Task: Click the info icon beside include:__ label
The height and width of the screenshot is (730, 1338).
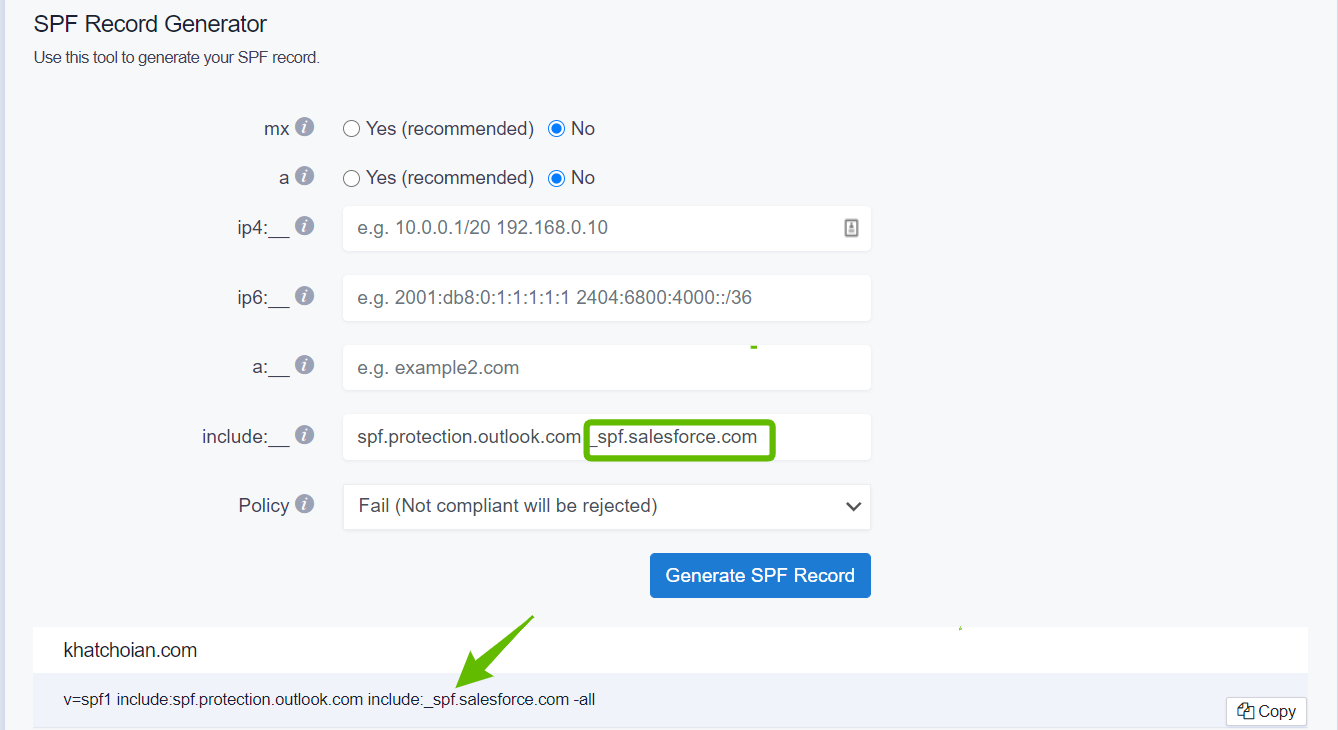Action: 305,435
